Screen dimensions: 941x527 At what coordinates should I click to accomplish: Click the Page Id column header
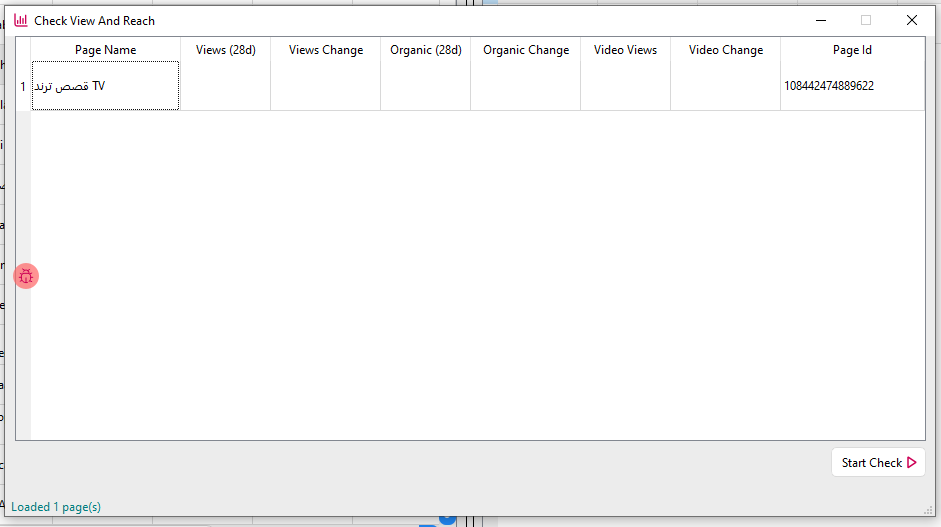point(852,50)
